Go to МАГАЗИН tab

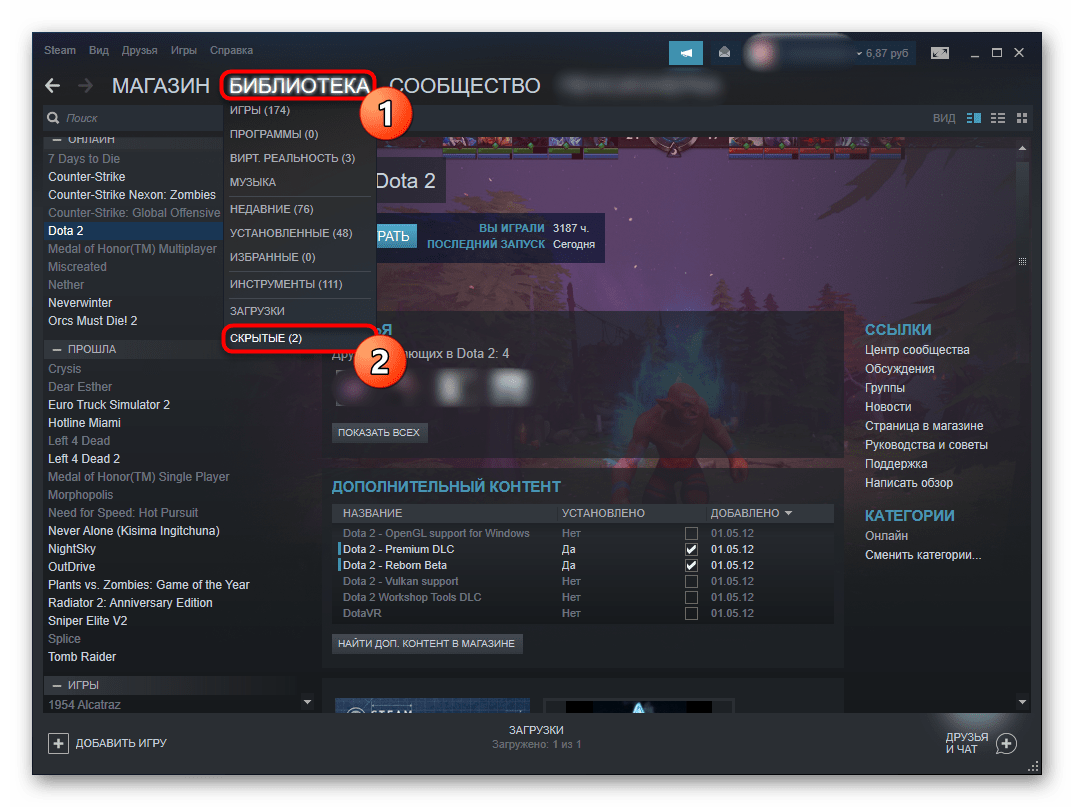click(161, 86)
